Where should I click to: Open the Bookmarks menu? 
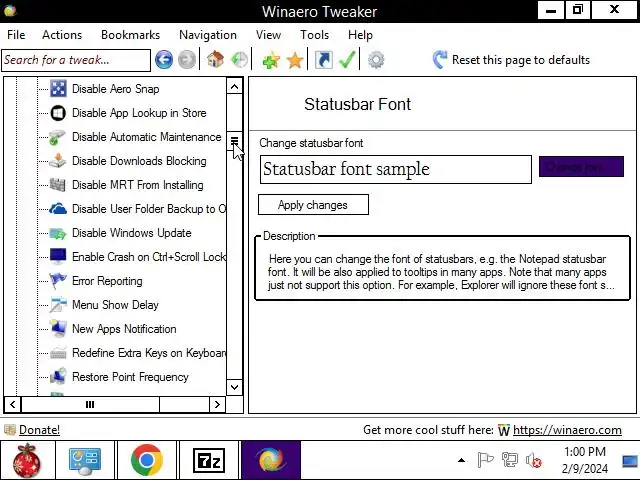pyautogui.click(x=131, y=35)
